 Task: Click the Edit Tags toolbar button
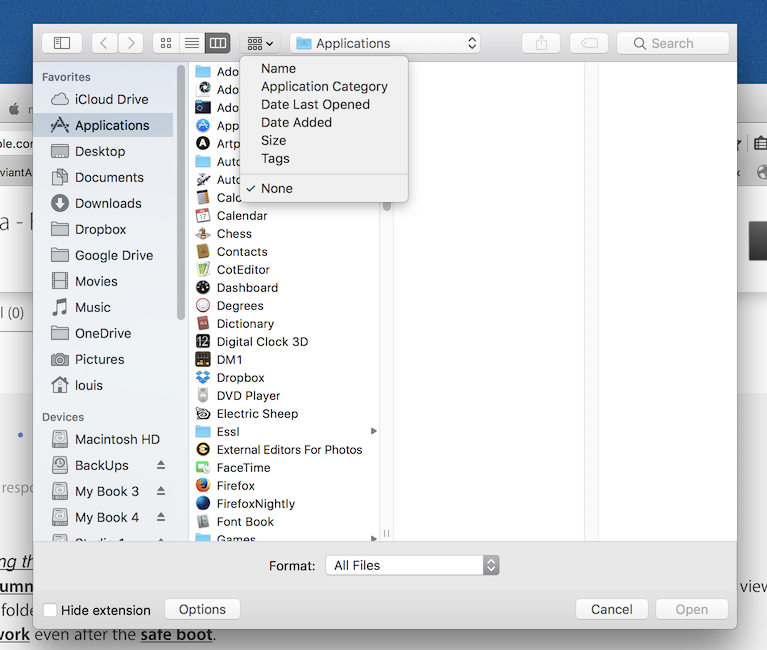click(x=589, y=43)
